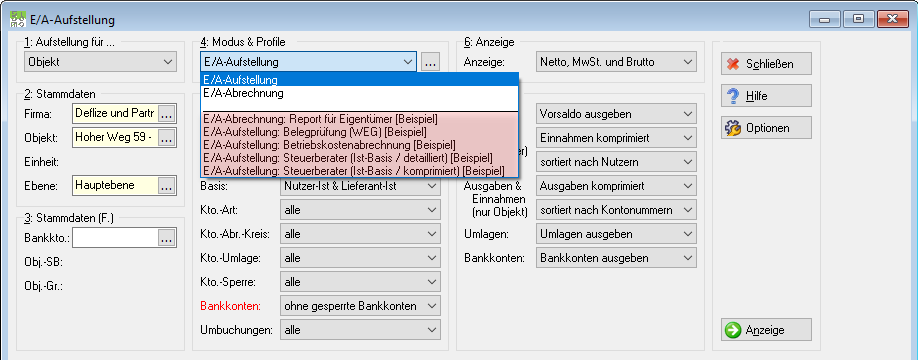Choose Steuerberater Ist-Basis komprimiert profile
The width and height of the screenshot is (918, 360).
point(360,171)
